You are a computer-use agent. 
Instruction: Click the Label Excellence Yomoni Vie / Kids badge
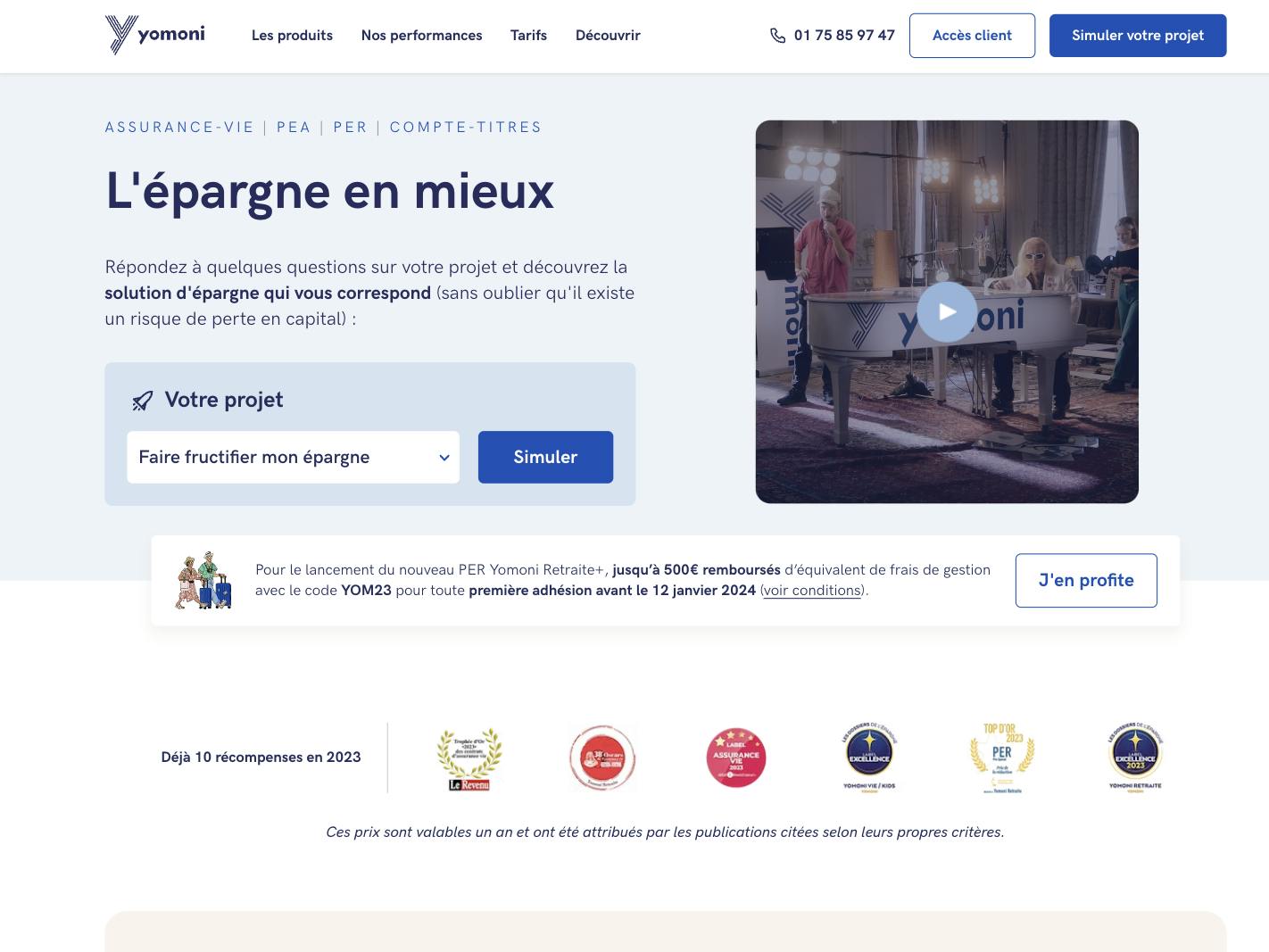point(869,757)
